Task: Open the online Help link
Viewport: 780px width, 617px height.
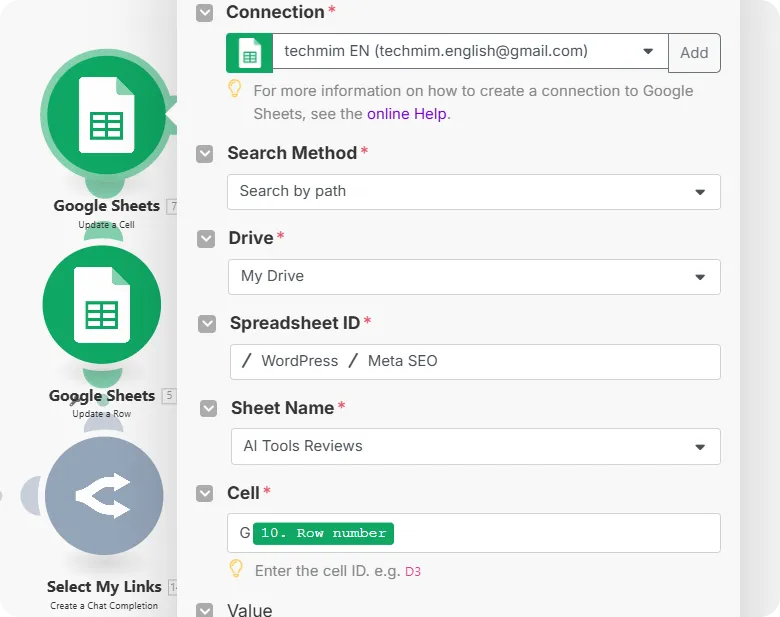Action: (x=406, y=114)
